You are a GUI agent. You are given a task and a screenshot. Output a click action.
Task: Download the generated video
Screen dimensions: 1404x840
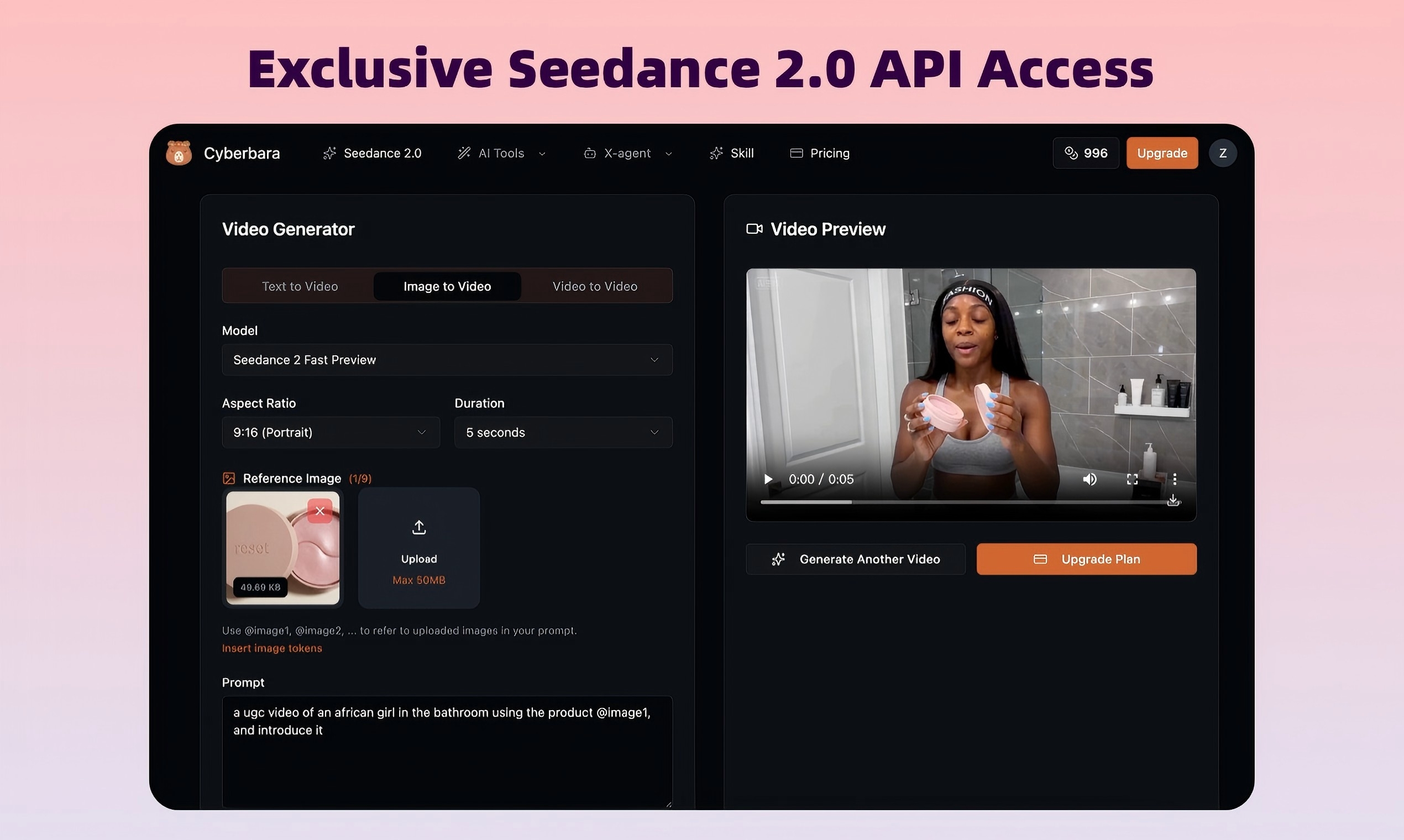[x=1173, y=500]
